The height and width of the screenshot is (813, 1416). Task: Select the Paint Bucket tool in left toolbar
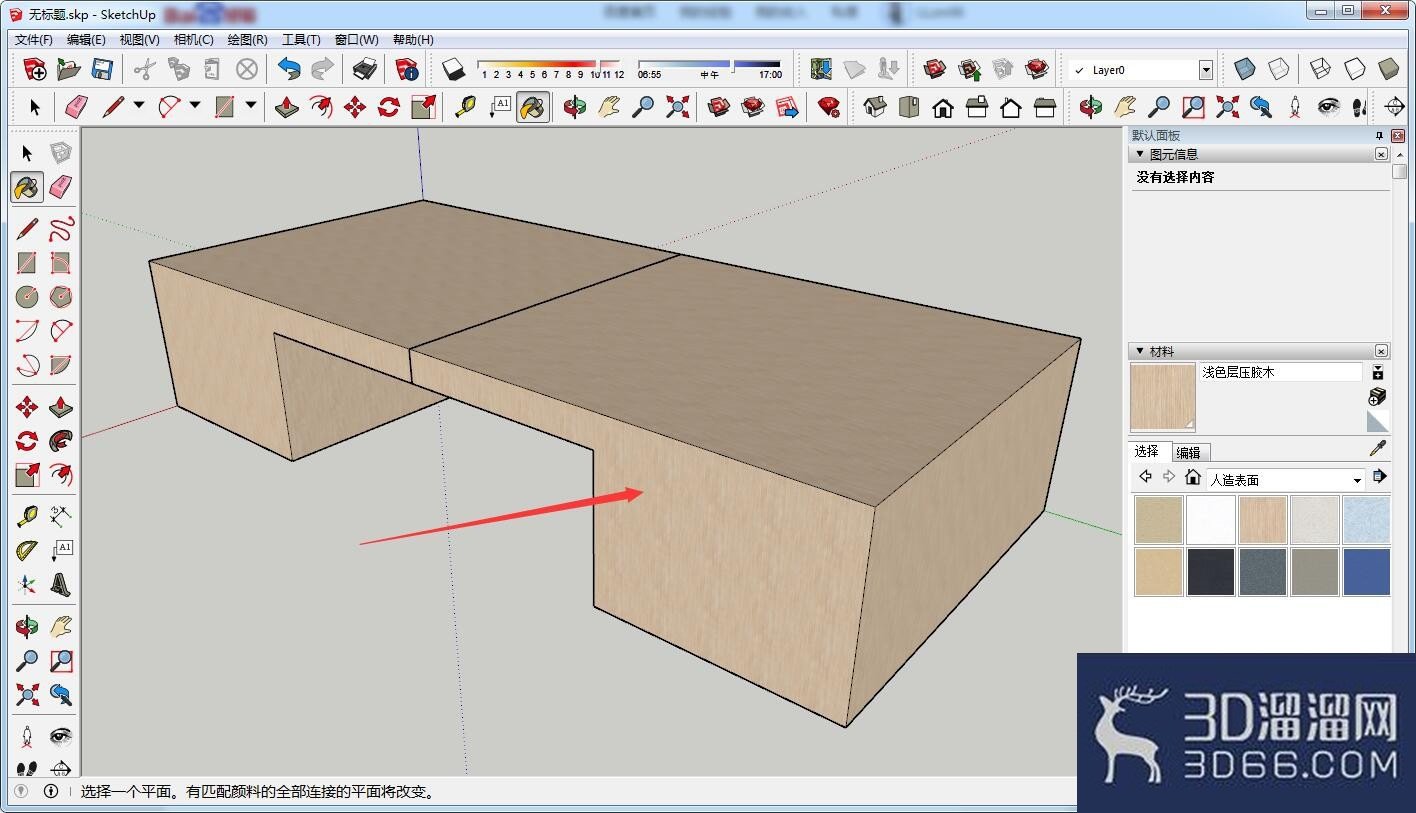coord(27,187)
